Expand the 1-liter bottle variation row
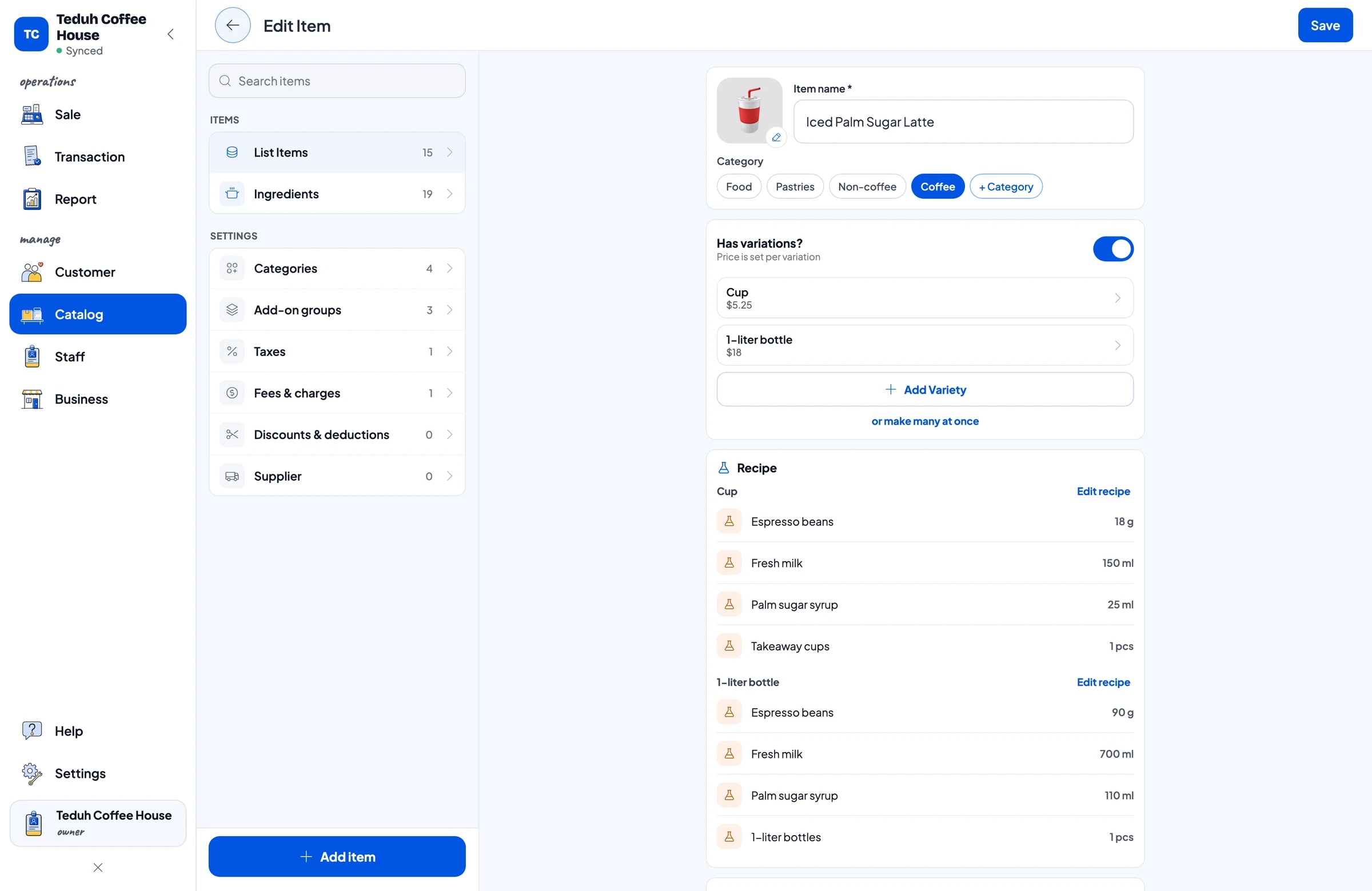 click(924, 345)
